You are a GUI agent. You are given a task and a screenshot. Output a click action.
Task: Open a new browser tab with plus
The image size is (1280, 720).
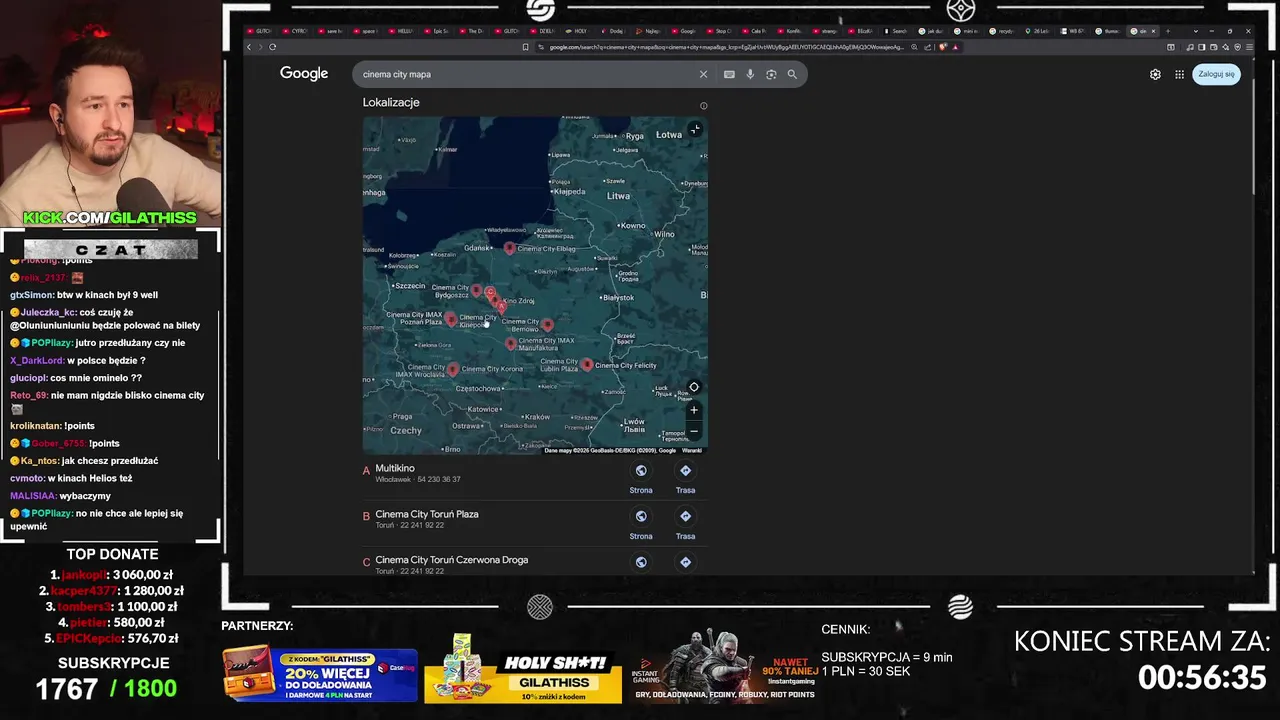(1167, 31)
